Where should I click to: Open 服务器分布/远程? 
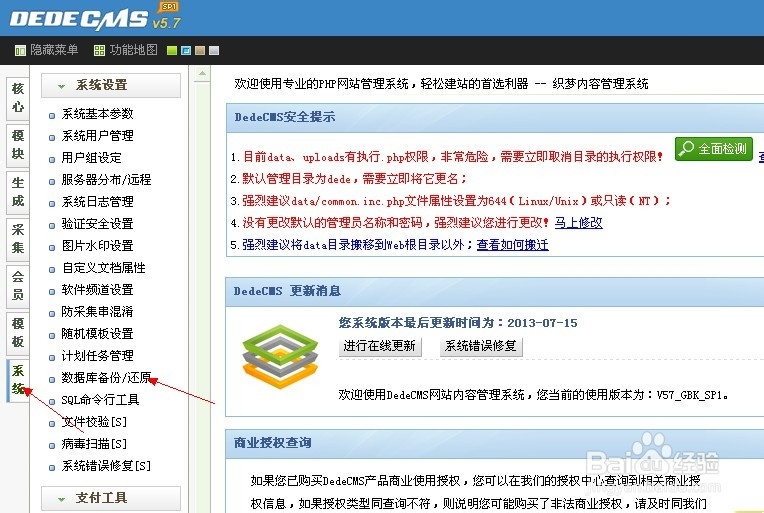(x=106, y=180)
